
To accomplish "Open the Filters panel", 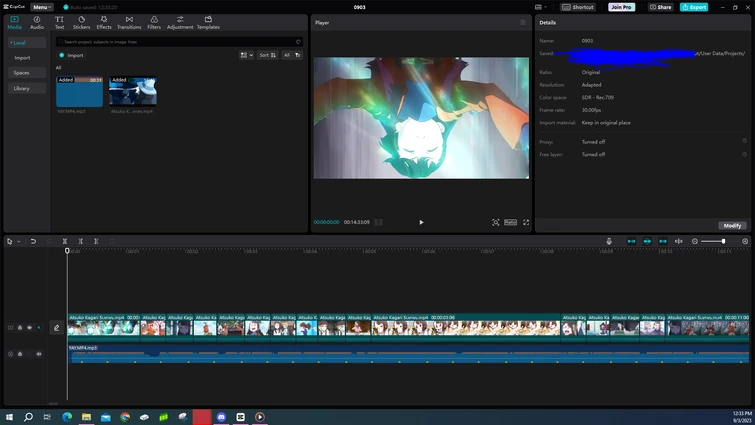I will click(154, 22).
